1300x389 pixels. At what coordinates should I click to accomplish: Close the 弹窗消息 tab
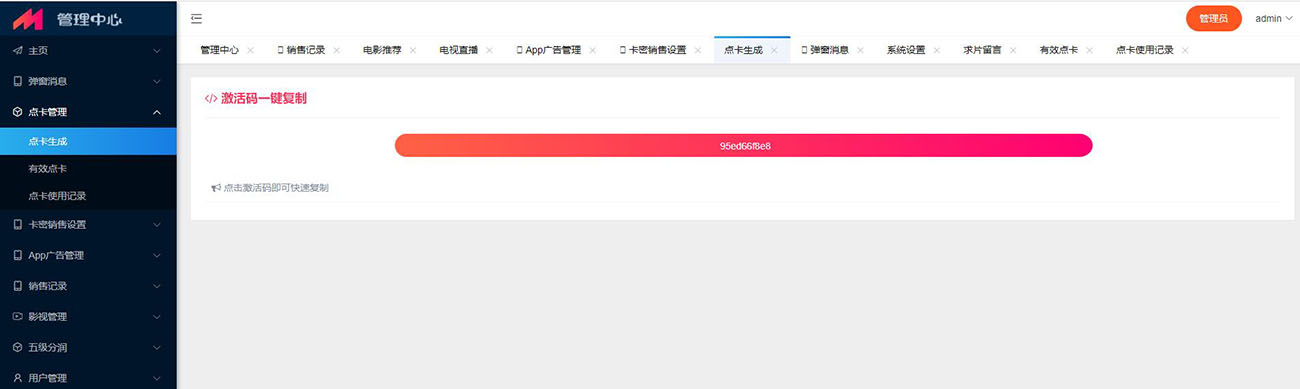pyautogui.click(x=861, y=50)
